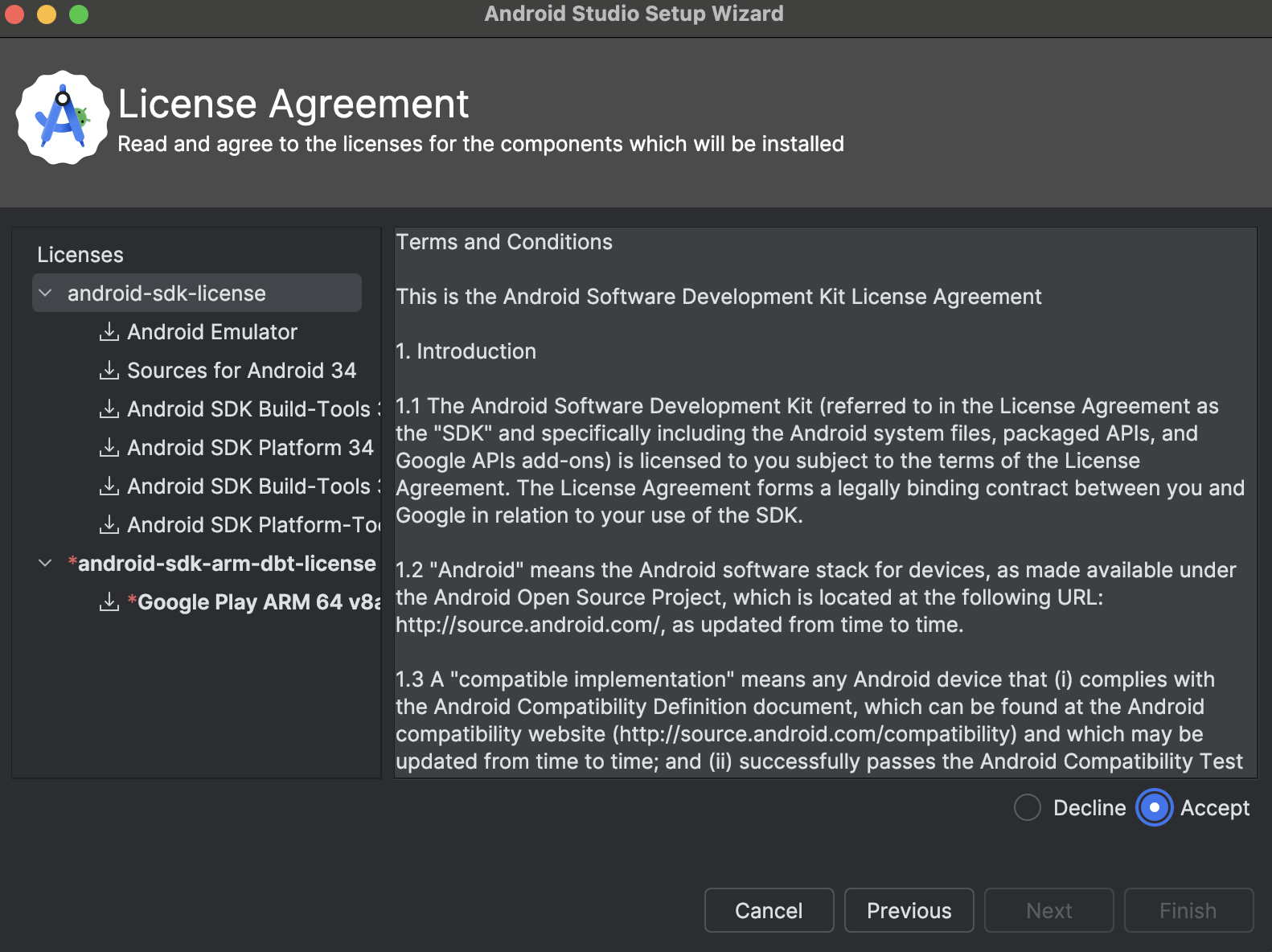The height and width of the screenshot is (952, 1272).
Task: Click the download icon beside Sources for Android 34
Action: [x=109, y=371]
